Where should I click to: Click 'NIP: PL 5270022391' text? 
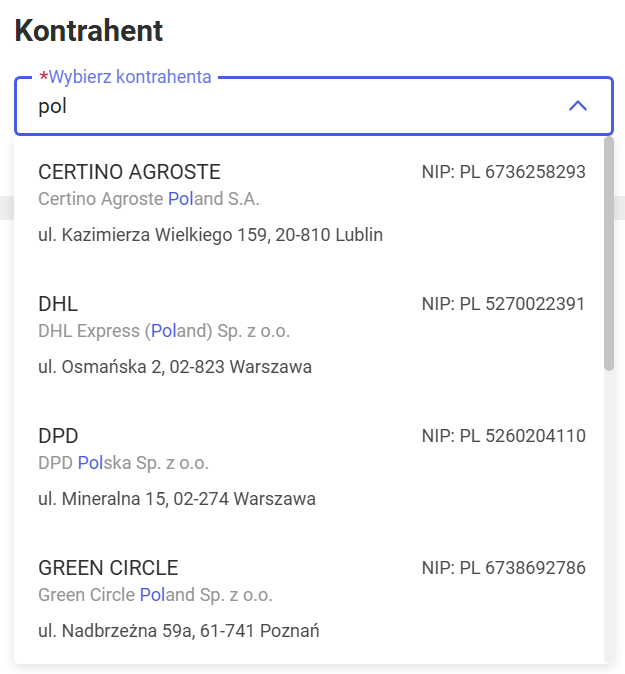503,304
